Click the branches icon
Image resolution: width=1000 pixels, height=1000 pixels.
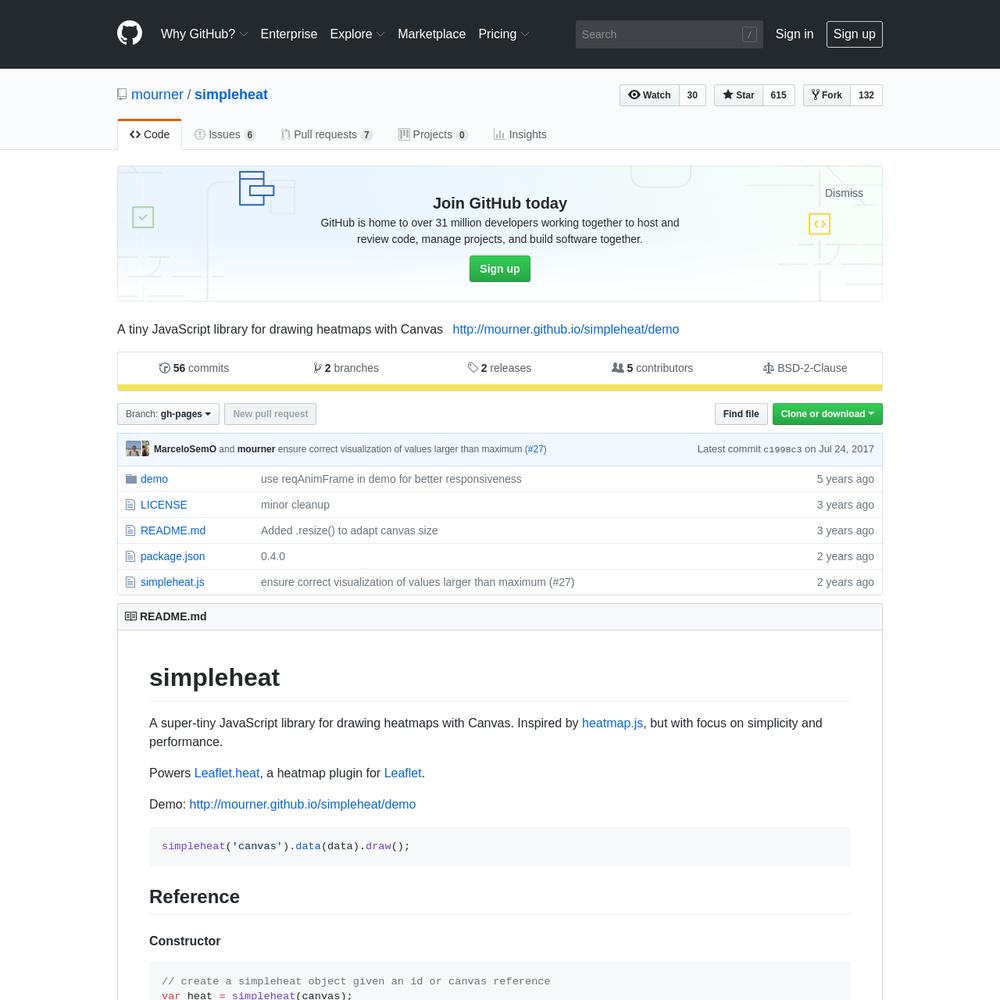click(x=317, y=368)
